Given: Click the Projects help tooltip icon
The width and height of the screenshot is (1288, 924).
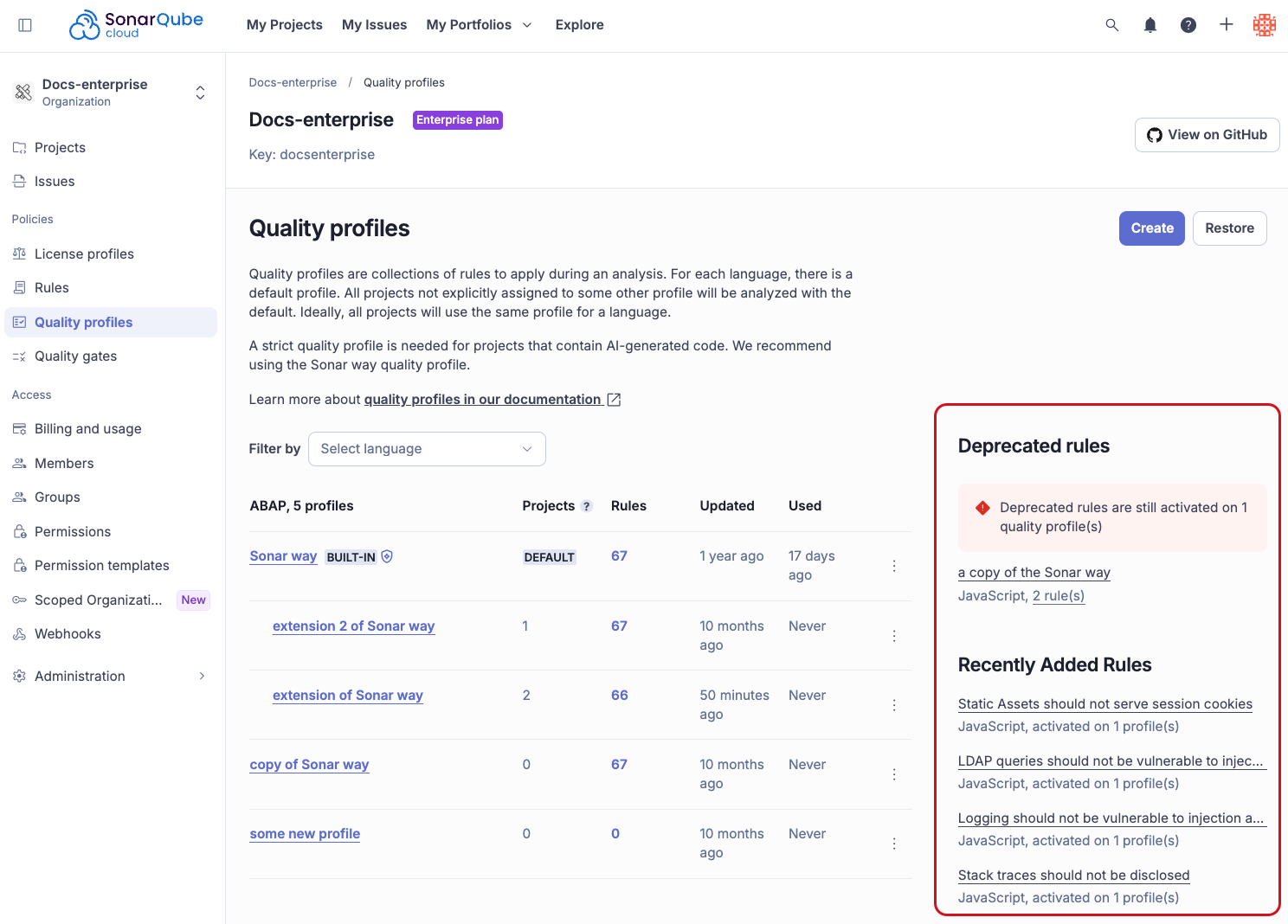Looking at the screenshot, I should (x=587, y=506).
